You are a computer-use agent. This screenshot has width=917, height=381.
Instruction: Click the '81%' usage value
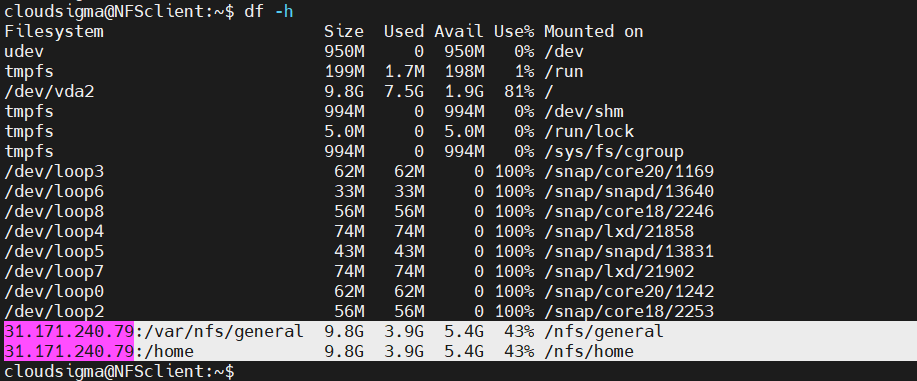pyautogui.click(x=519, y=91)
